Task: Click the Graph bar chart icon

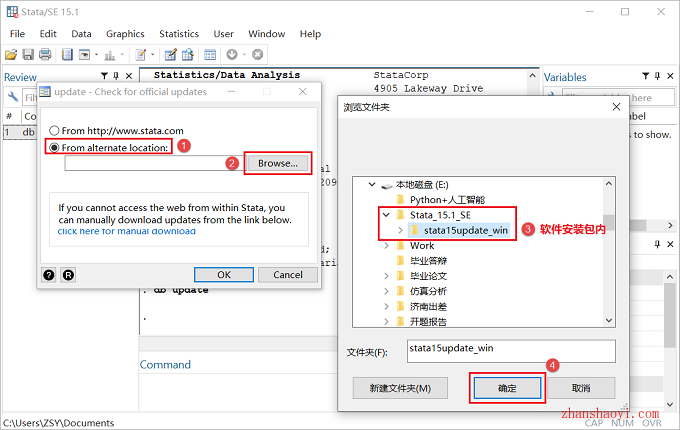Action: coord(110,55)
